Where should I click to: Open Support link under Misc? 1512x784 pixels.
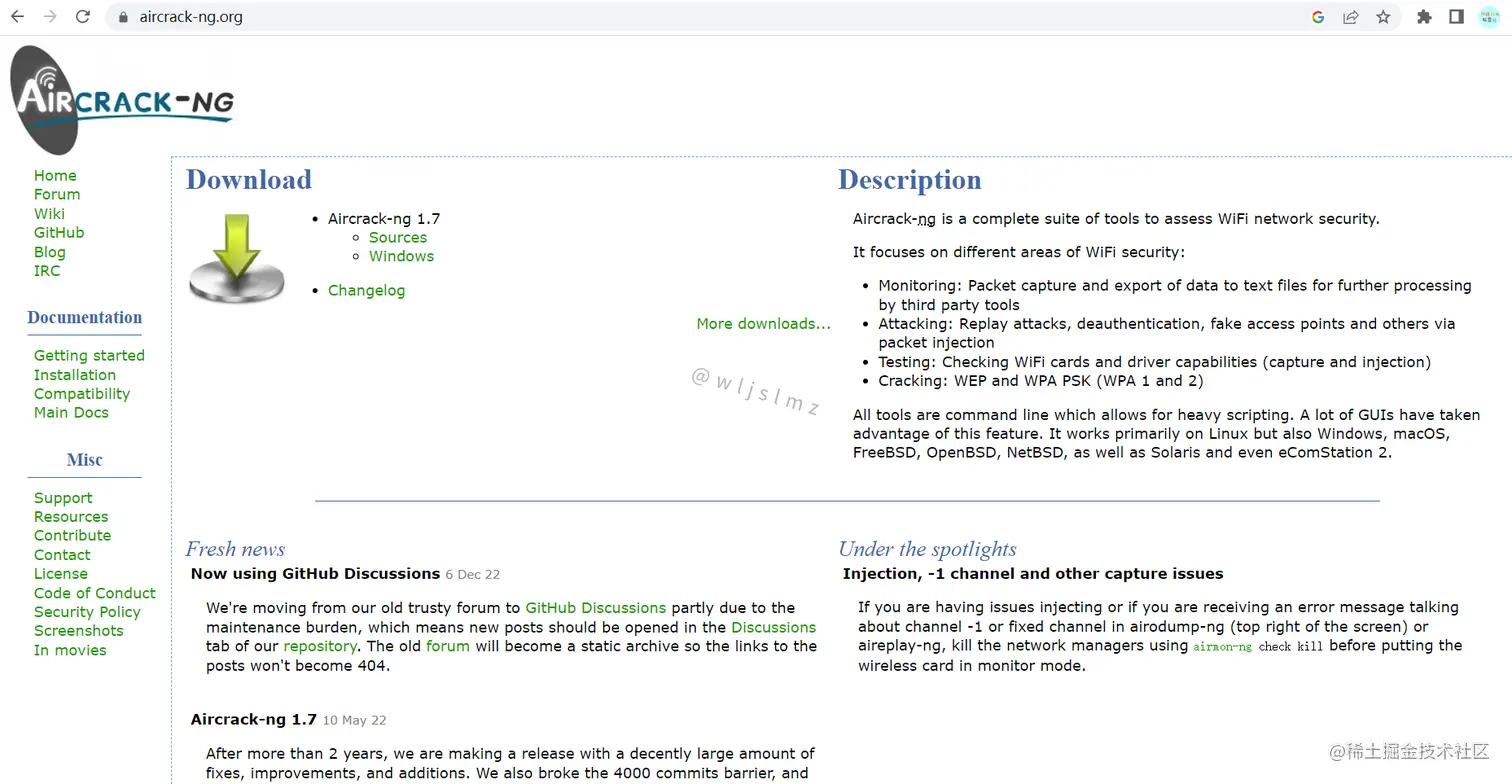click(x=63, y=498)
